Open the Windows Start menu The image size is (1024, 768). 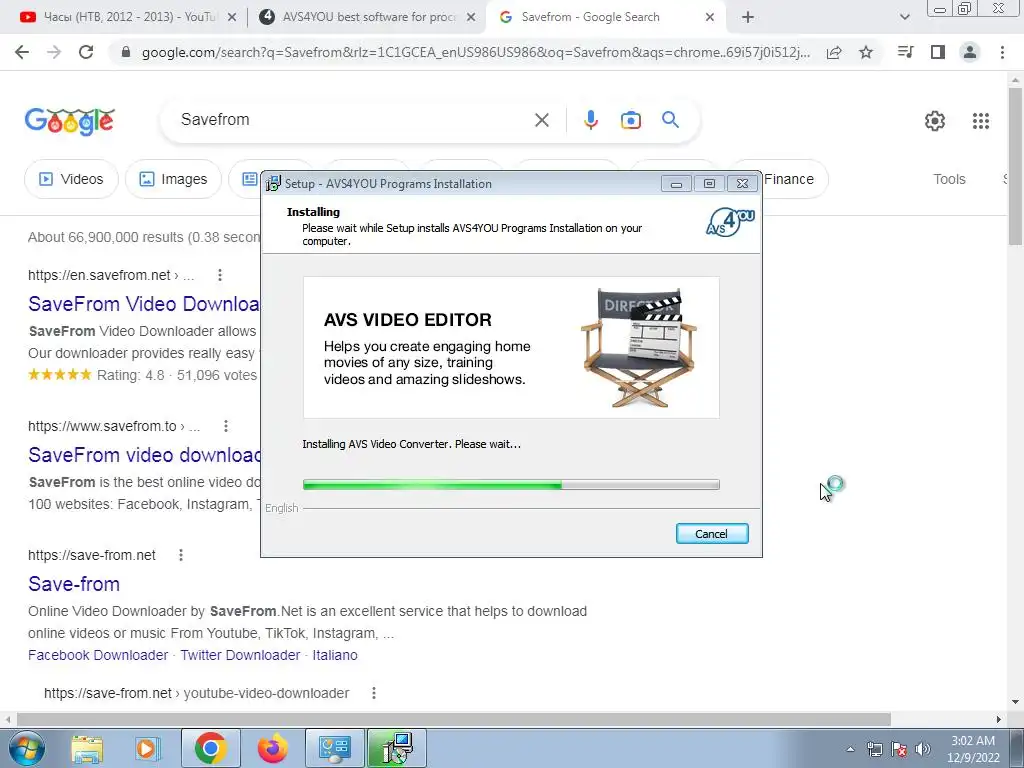(x=27, y=748)
